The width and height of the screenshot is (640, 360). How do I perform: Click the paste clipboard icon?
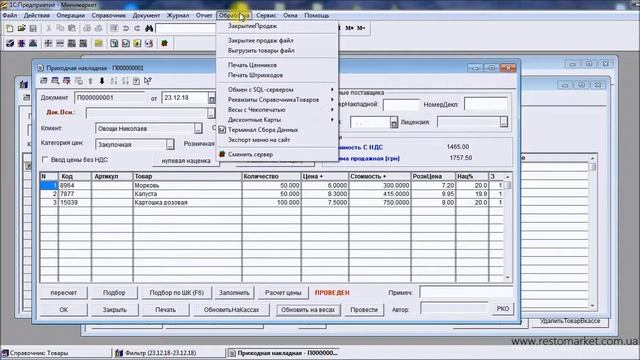point(72,28)
